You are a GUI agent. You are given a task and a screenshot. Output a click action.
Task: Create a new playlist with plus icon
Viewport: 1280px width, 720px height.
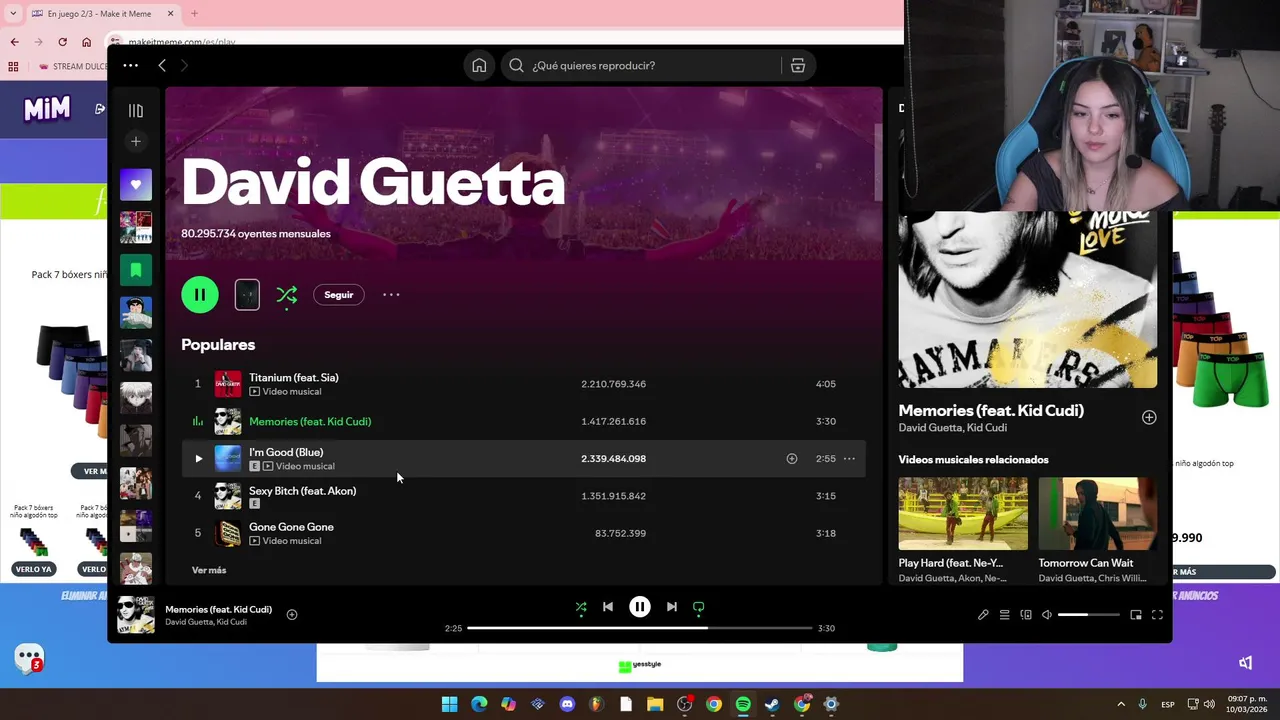coord(136,141)
